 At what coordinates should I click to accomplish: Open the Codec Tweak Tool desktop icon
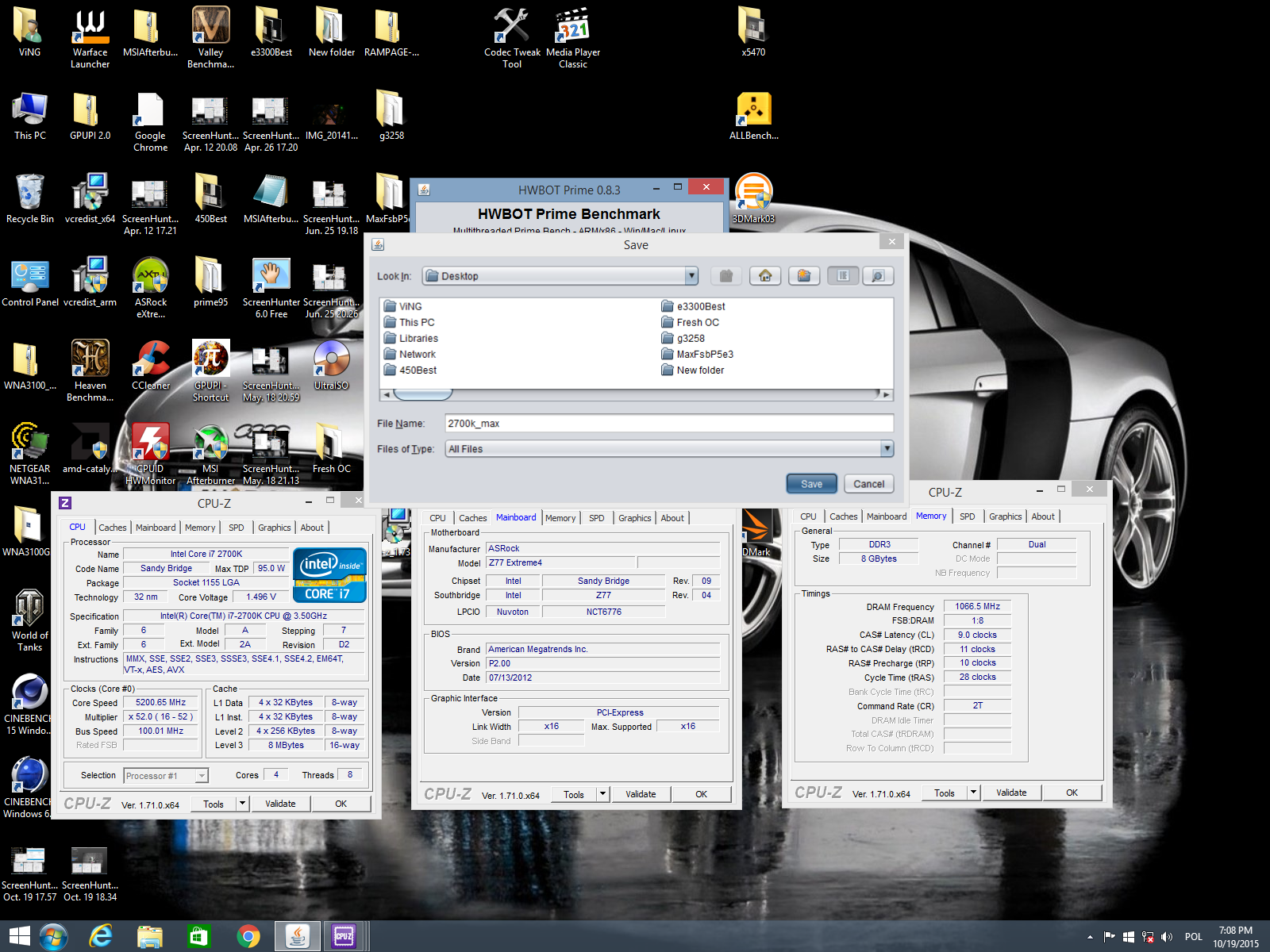click(512, 37)
